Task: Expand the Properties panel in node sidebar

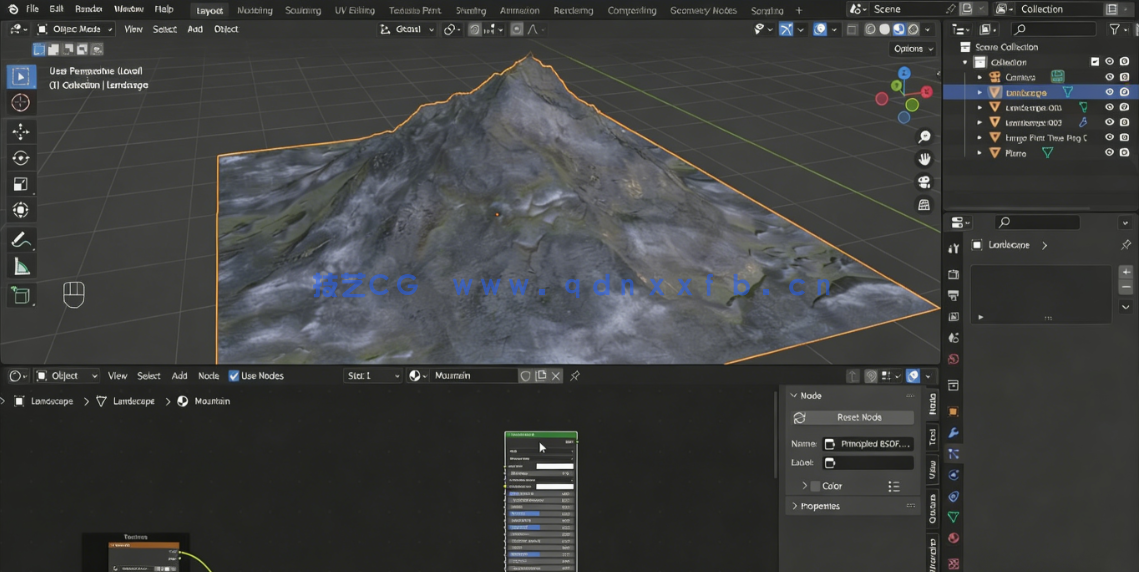Action: 795,506
